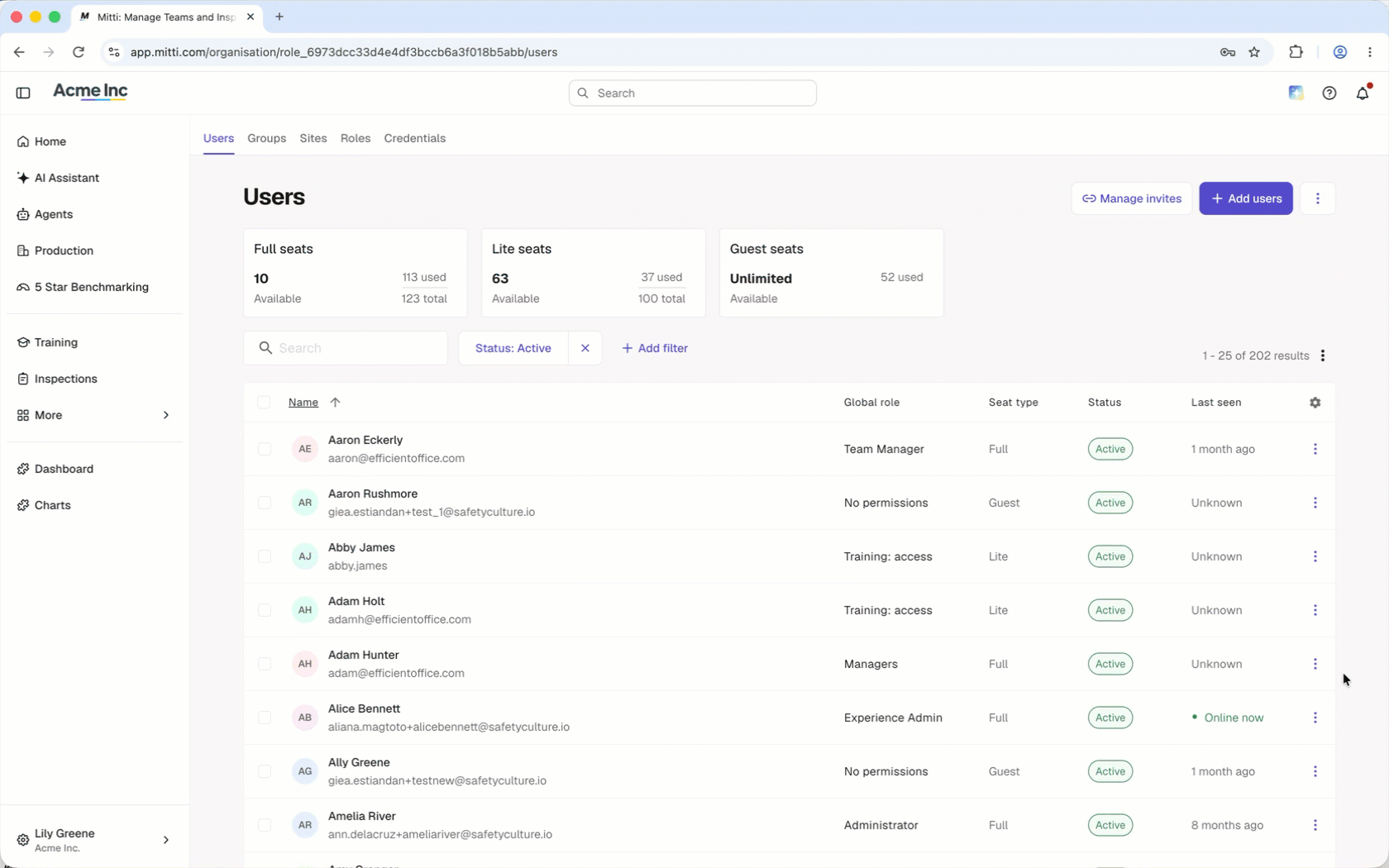The image size is (1389, 868).
Task: Click the colorful app icon beside help
Action: click(x=1296, y=93)
